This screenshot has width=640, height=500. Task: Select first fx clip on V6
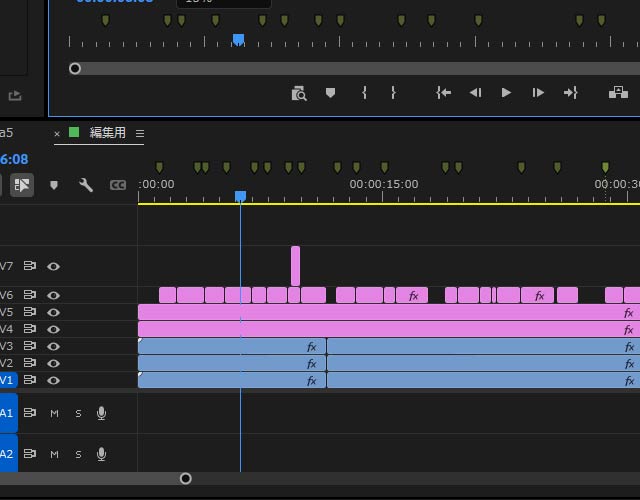[x=412, y=295]
